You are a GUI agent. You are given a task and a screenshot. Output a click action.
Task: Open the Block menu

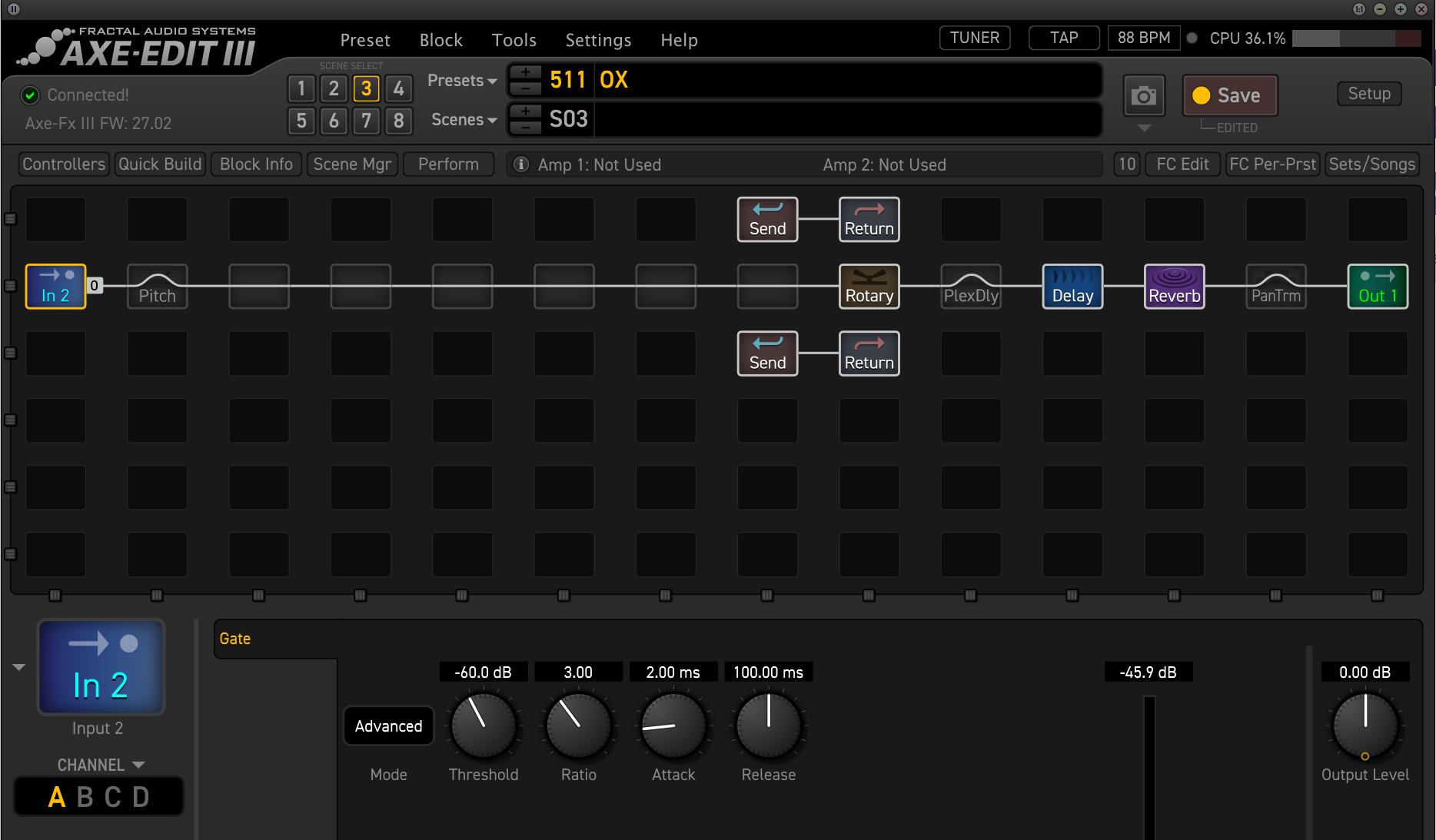(440, 40)
